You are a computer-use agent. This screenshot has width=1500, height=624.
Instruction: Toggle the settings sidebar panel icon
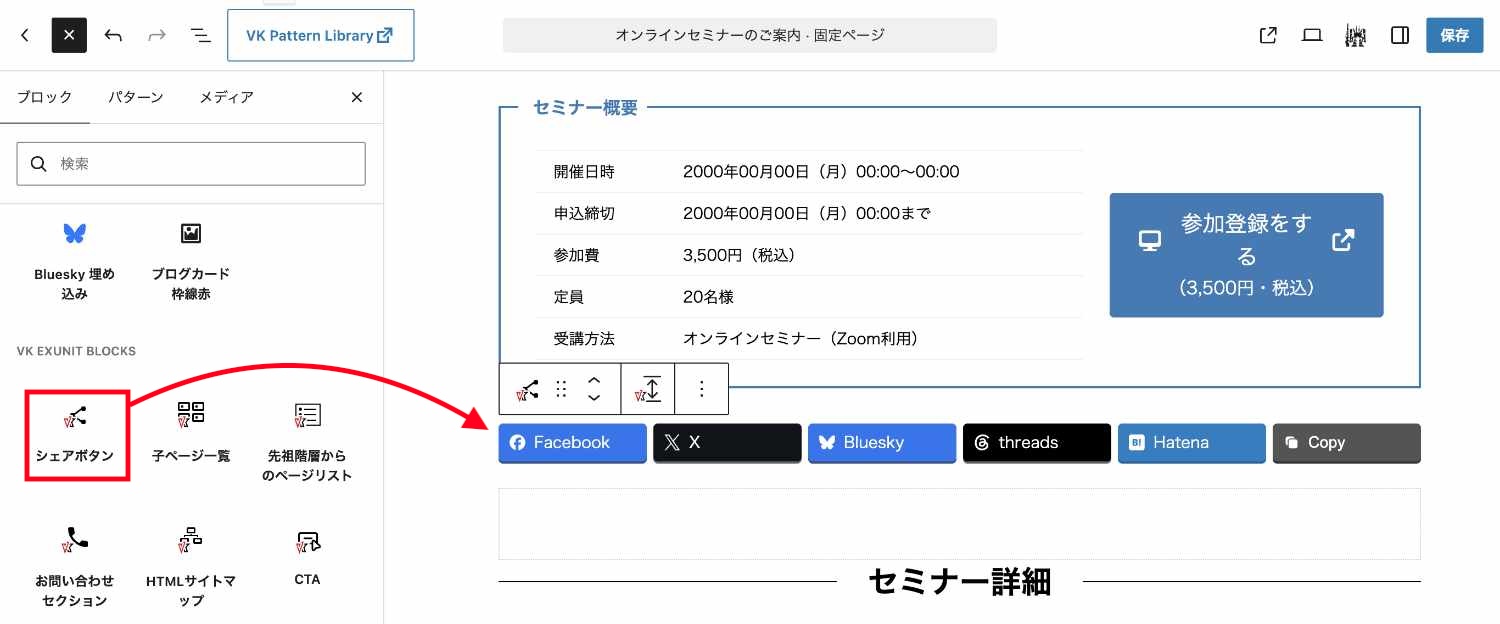click(x=1400, y=35)
